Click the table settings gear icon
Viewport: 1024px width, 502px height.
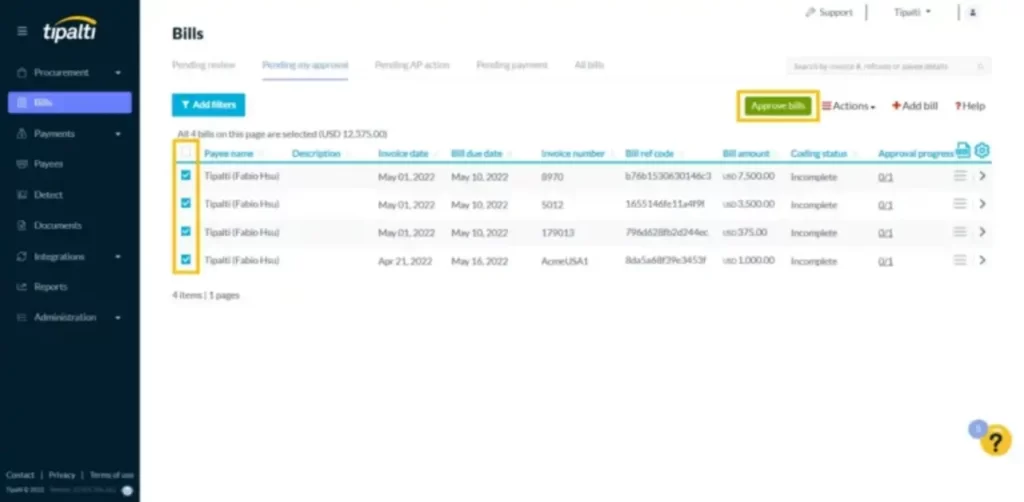982,150
